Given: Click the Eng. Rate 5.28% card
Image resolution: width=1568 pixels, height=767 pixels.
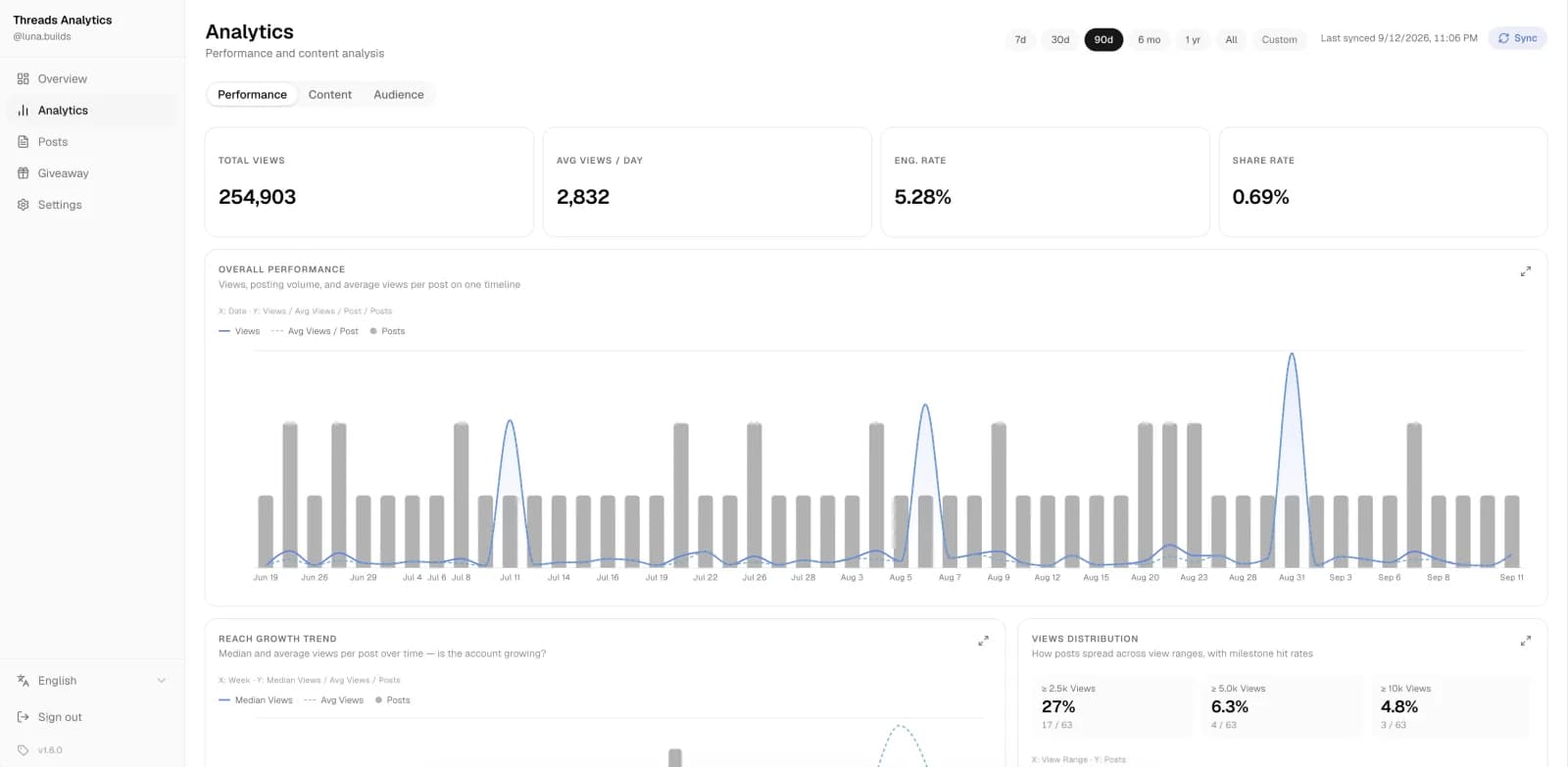Looking at the screenshot, I should pos(1046,182).
